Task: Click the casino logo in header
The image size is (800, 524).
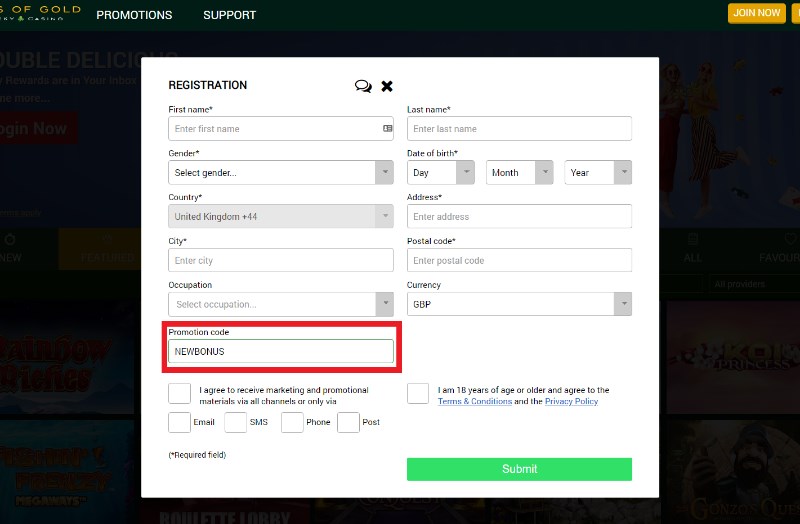Action: [x=40, y=13]
